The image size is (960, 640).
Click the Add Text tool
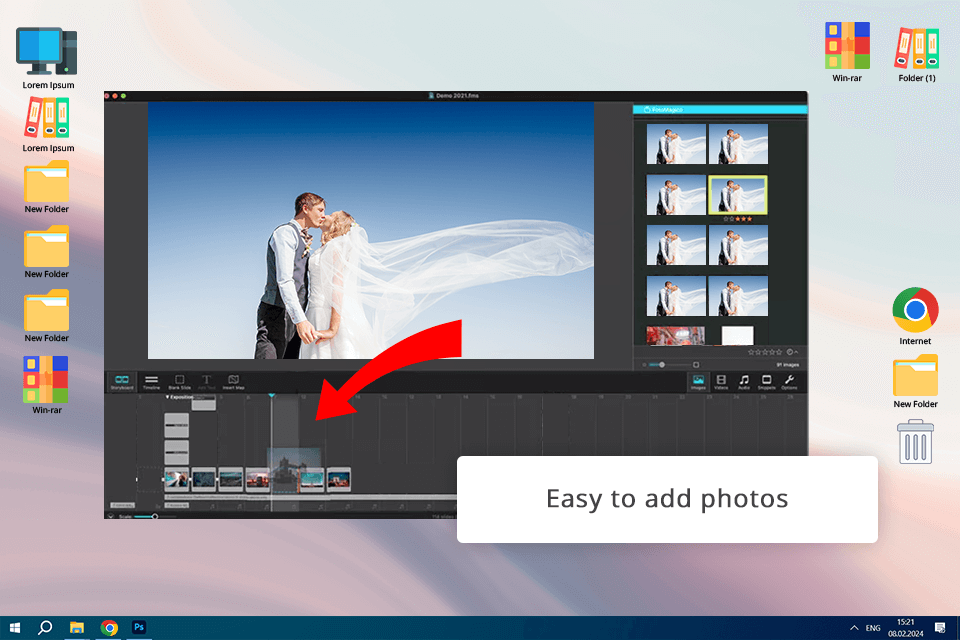(x=206, y=382)
